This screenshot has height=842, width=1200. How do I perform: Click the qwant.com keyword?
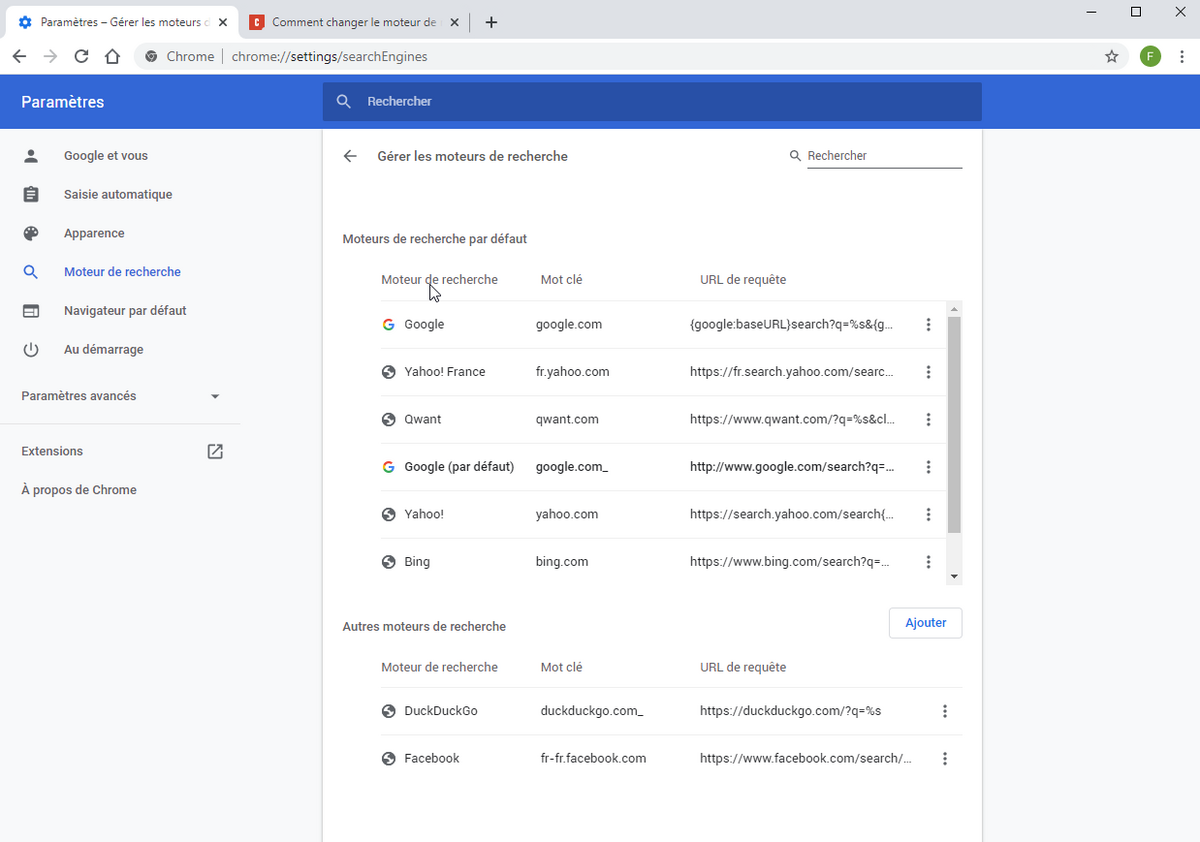point(567,420)
